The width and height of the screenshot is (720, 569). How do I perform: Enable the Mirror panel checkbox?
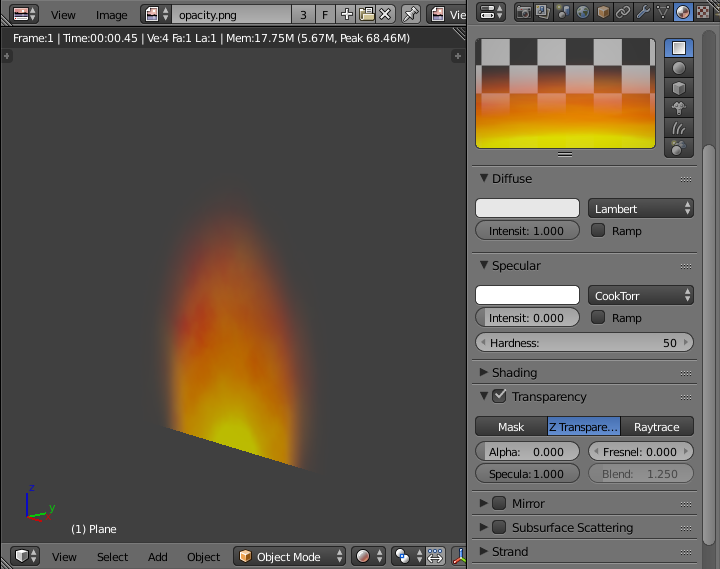499,504
